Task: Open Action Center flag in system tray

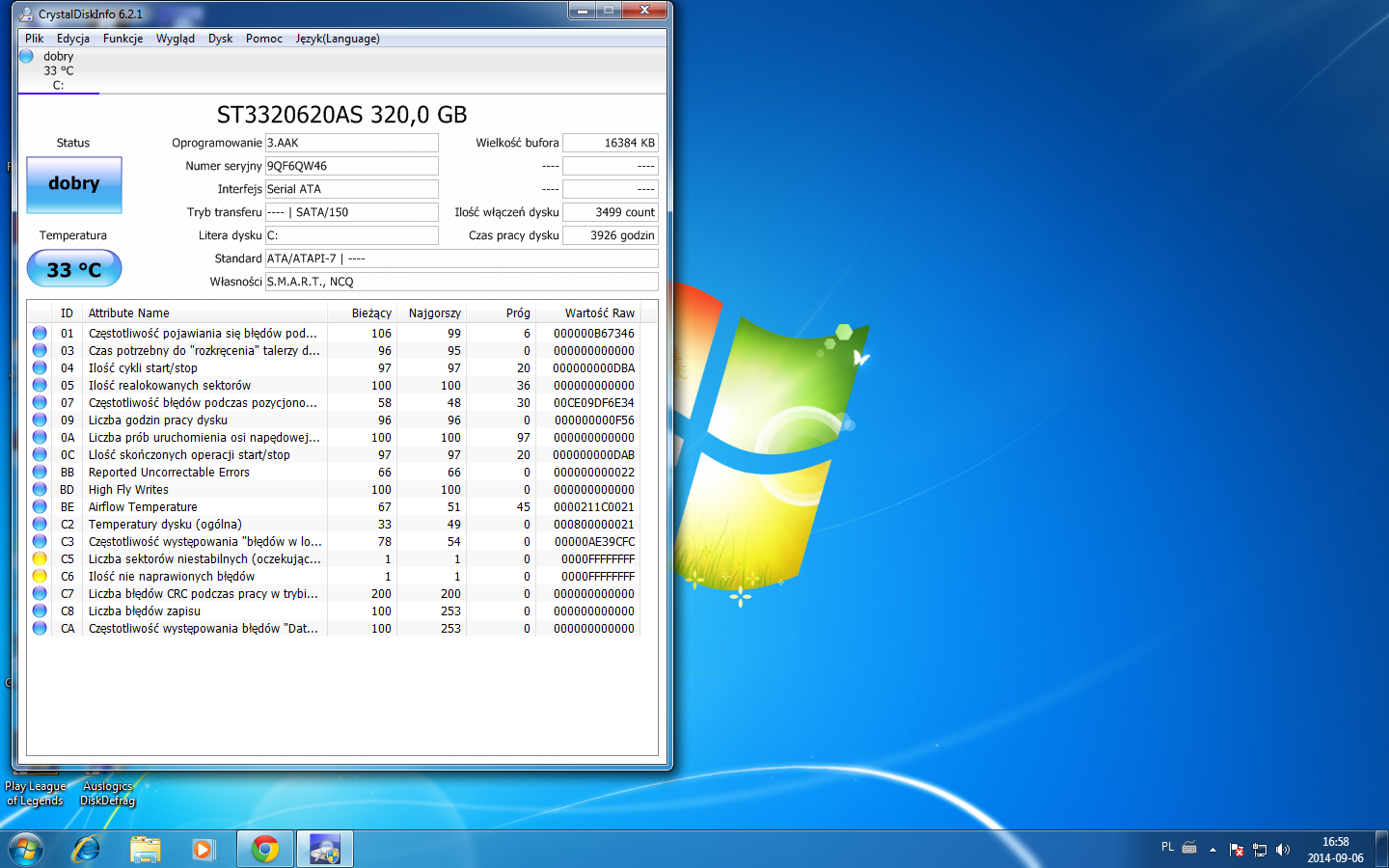Action: click(x=1237, y=850)
